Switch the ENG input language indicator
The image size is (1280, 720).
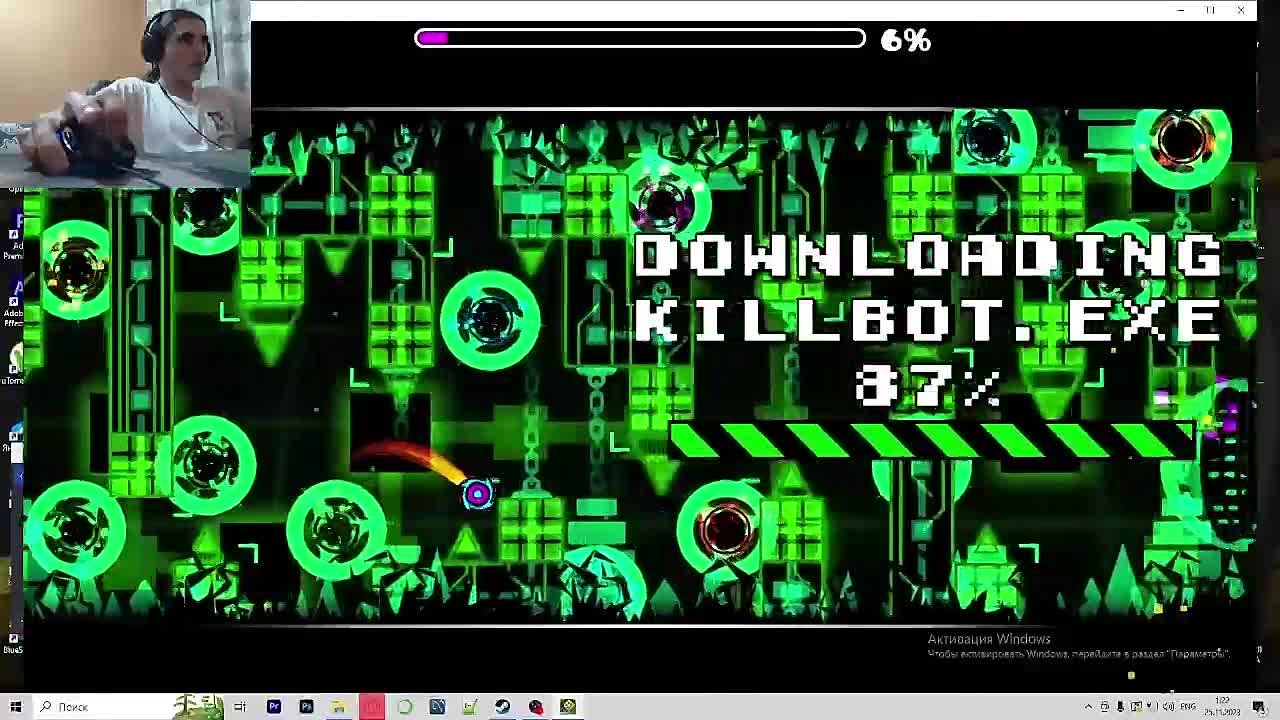[x=1188, y=707]
